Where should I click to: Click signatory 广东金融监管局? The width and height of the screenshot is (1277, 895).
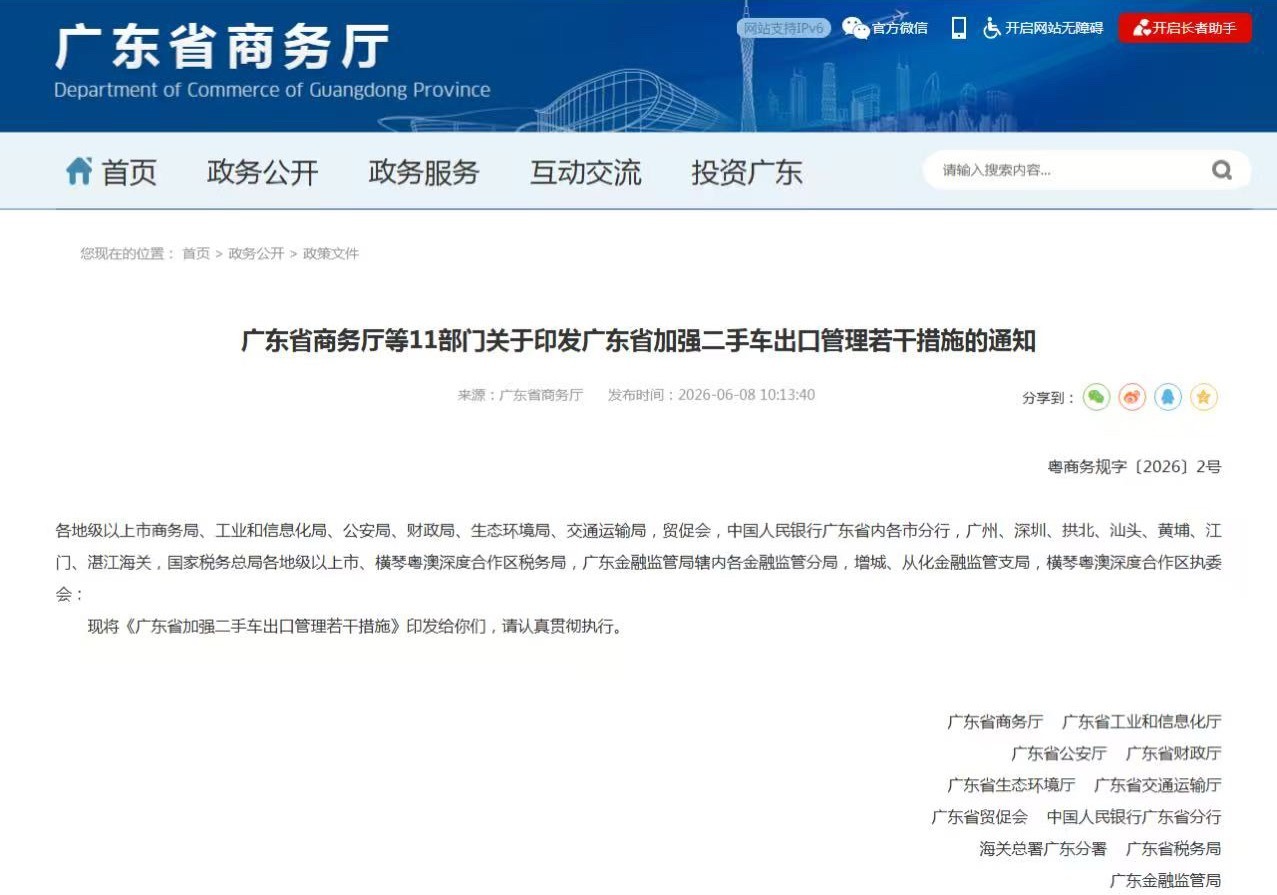pyautogui.click(x=1165, y=881)
